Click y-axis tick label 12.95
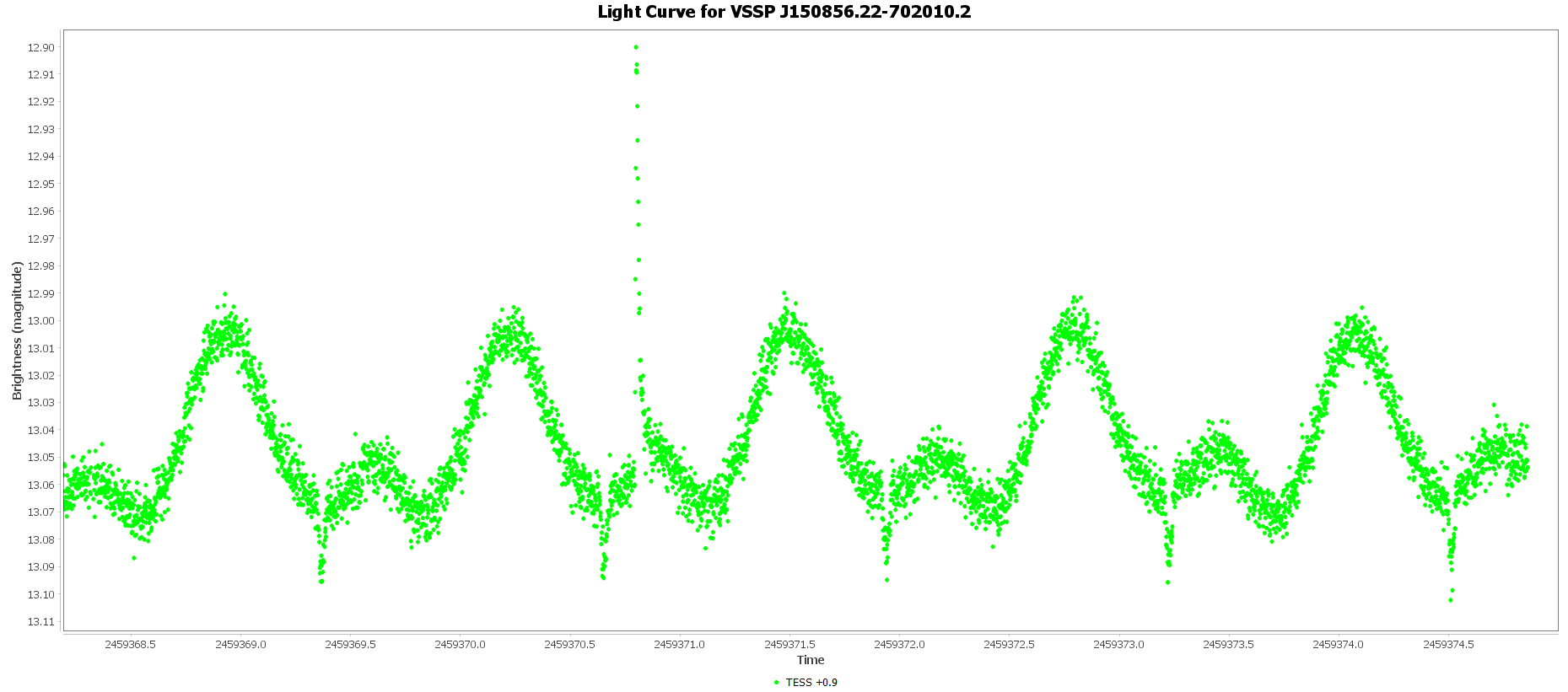1568x692 pixels. point(40,185)
